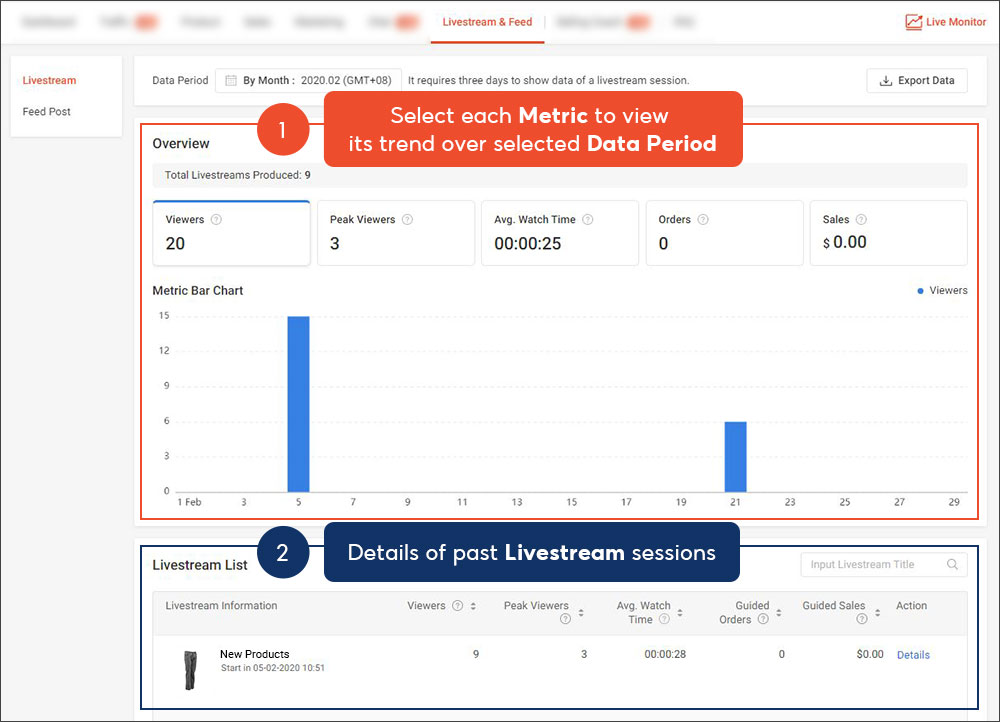Select the Viewers metric card
Image resolution: width=1000 pixels, height=722 pixels.
(232, 233)
